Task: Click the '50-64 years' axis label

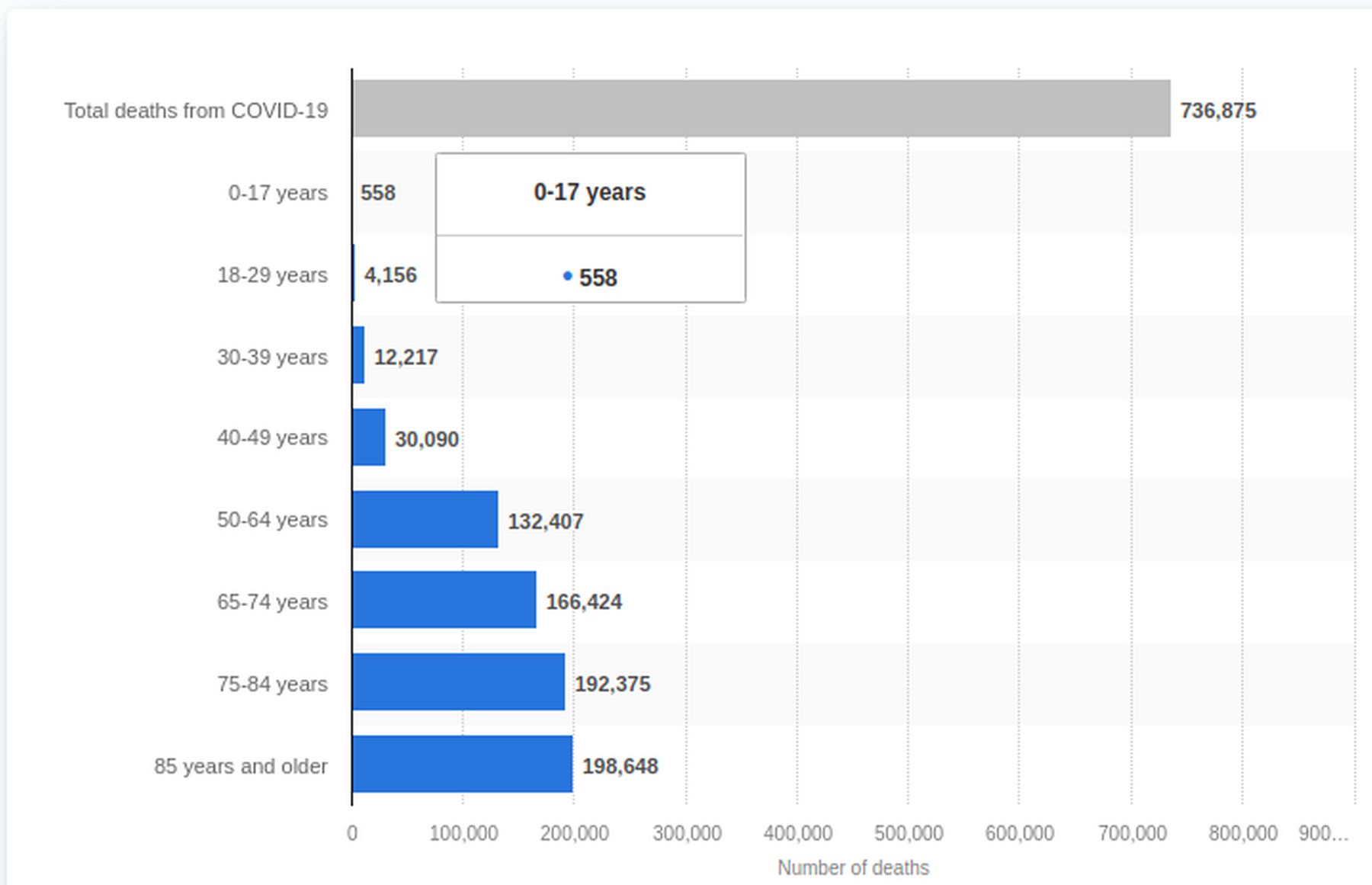Action: [273, 520]
